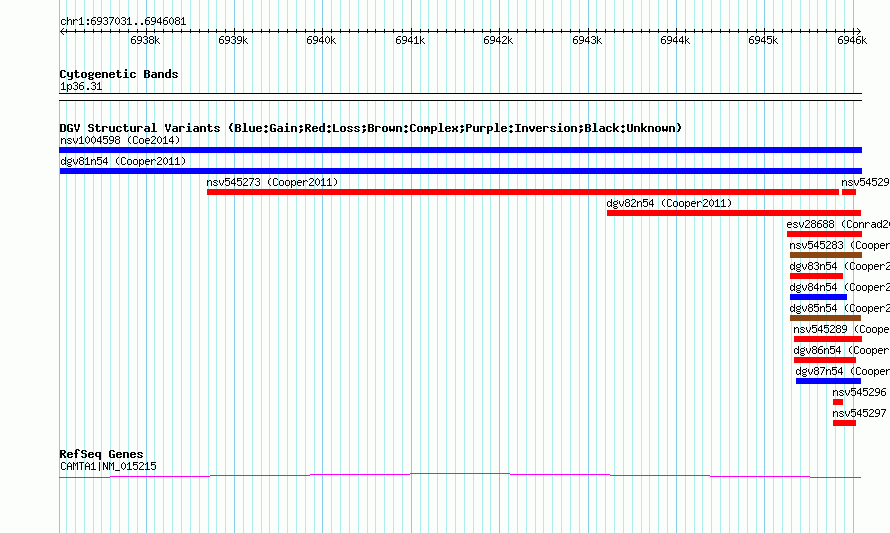The image size is (890, 533).
Task: Select the blue bar of dgv87n54
Action: (x=829, y=381)
